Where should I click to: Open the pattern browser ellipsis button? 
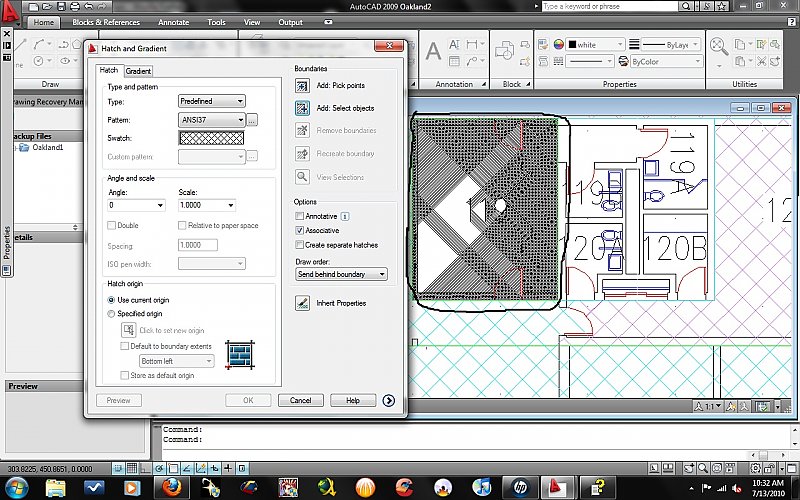253,120
